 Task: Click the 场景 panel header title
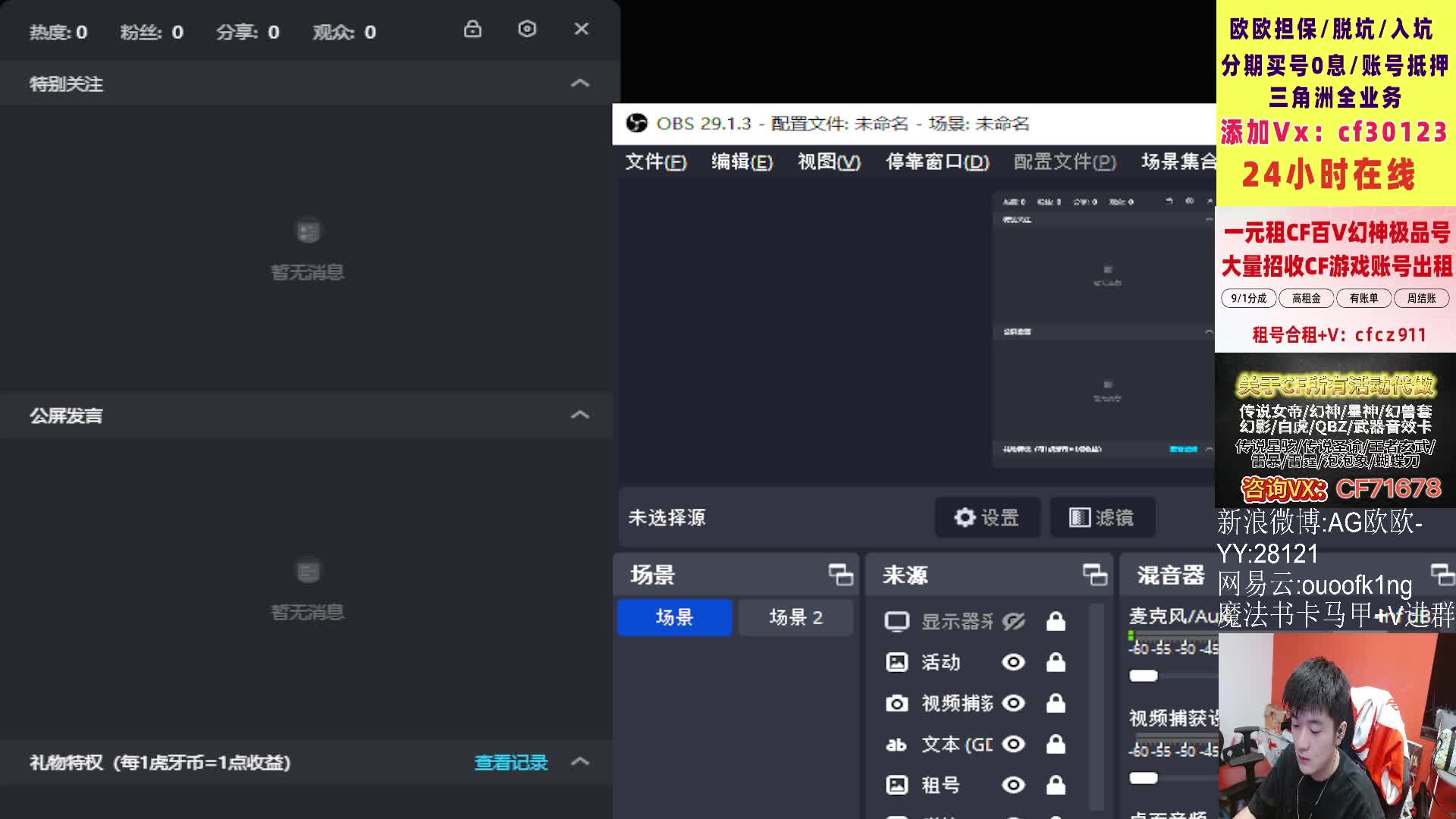[x=652, y=575]
